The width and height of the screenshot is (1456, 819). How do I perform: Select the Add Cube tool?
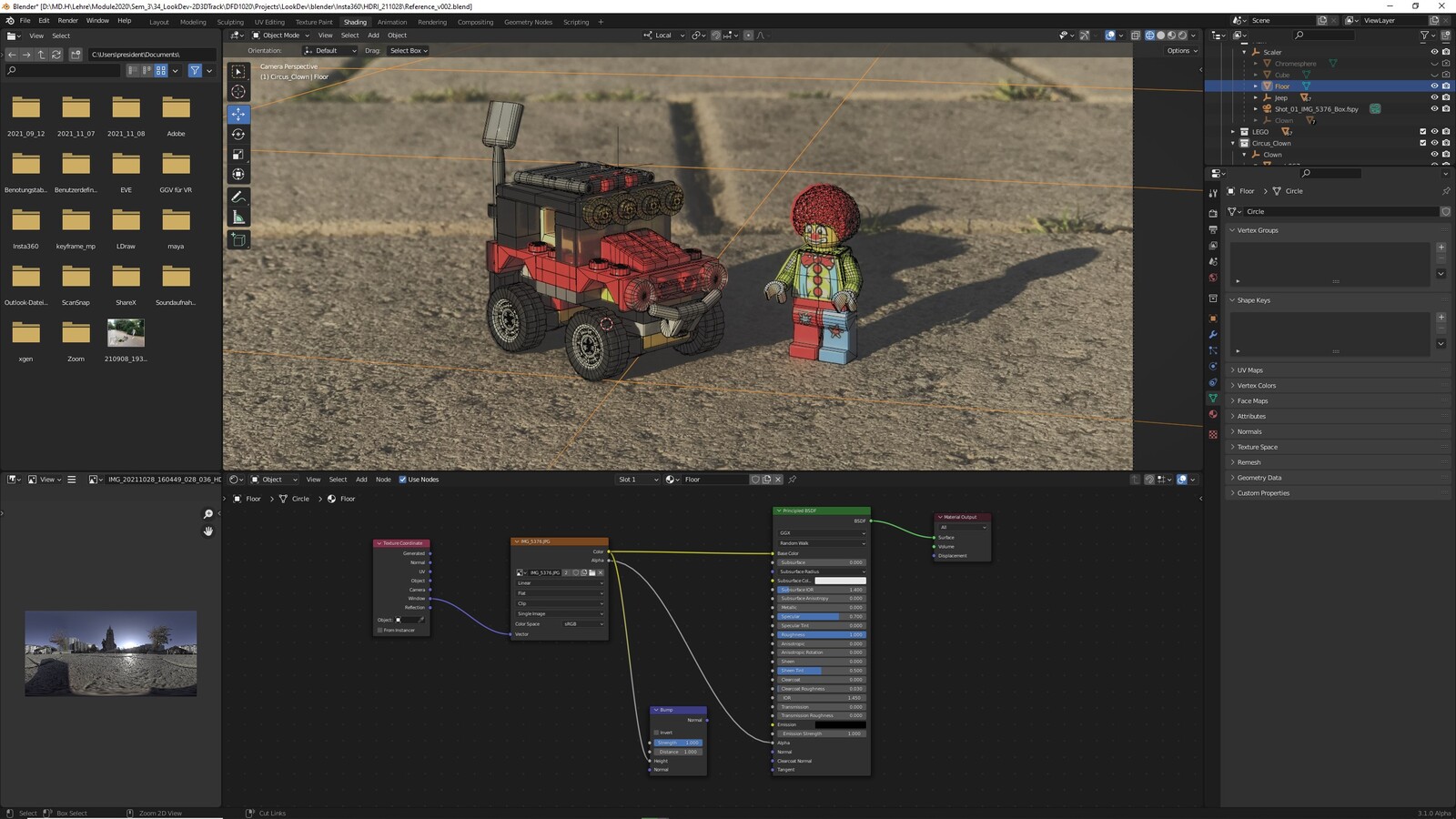point(238,239)
